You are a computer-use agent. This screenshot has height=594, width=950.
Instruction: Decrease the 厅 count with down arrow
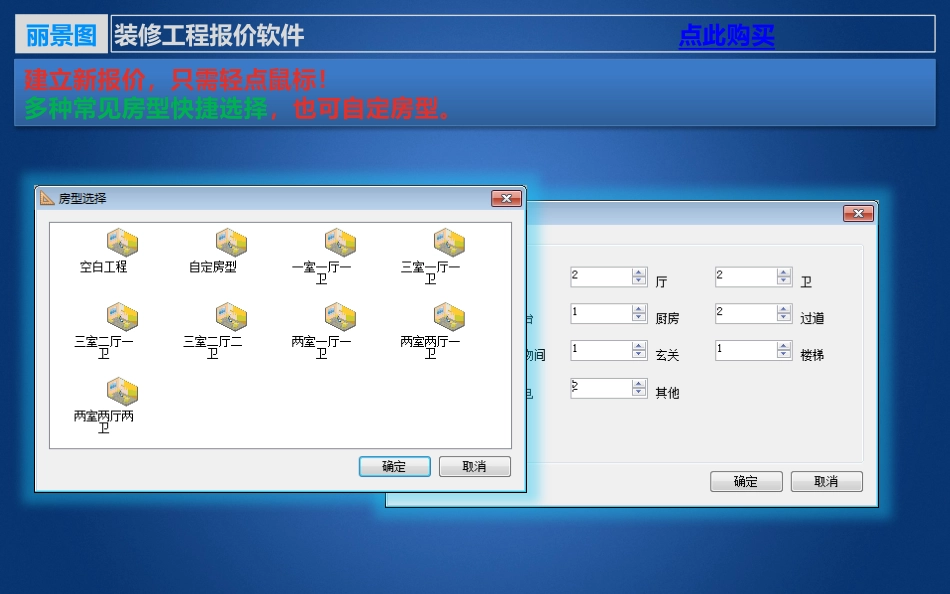point(639,281)
